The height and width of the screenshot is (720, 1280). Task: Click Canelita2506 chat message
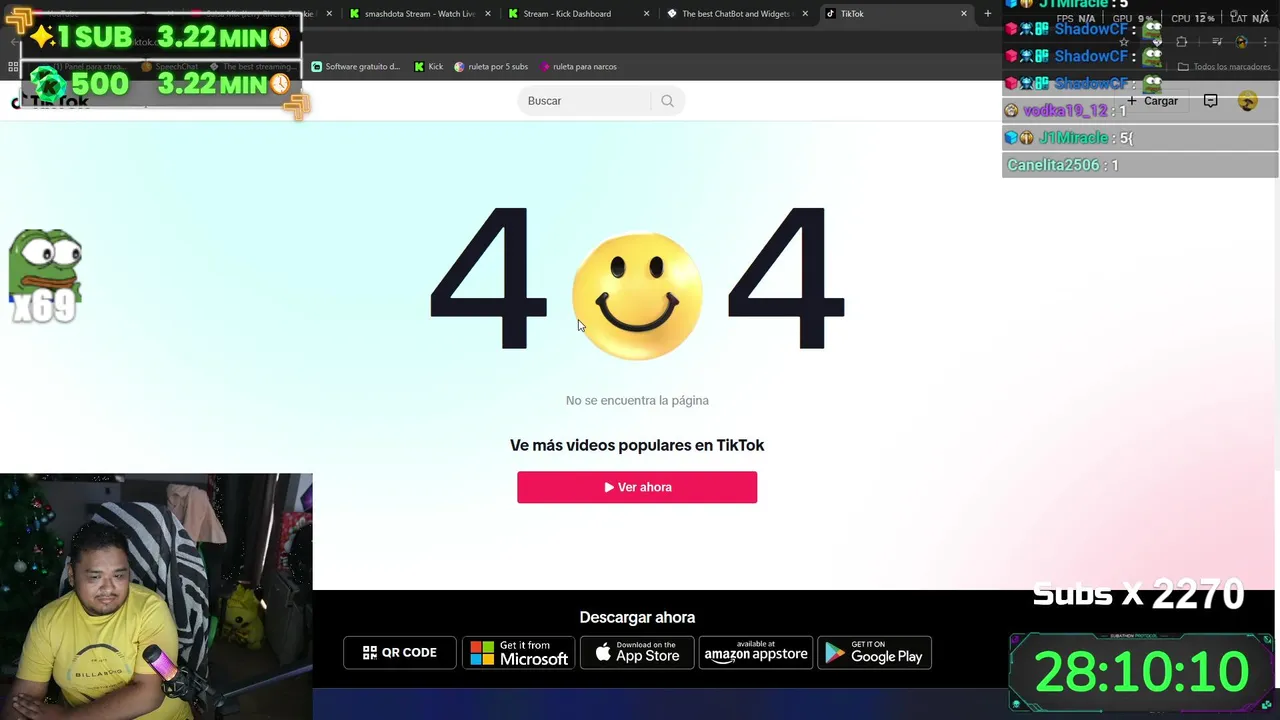[x=1140, y=165]
